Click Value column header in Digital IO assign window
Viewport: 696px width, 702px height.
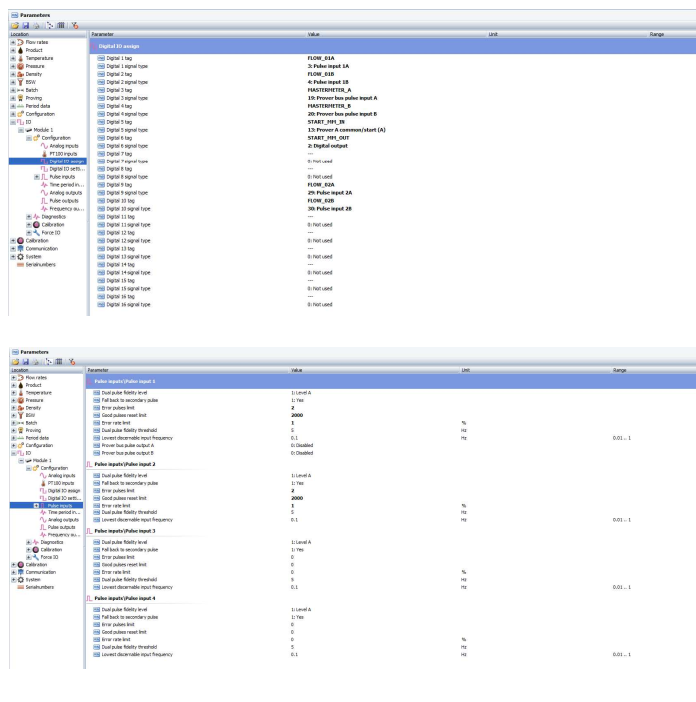point(397,34)
